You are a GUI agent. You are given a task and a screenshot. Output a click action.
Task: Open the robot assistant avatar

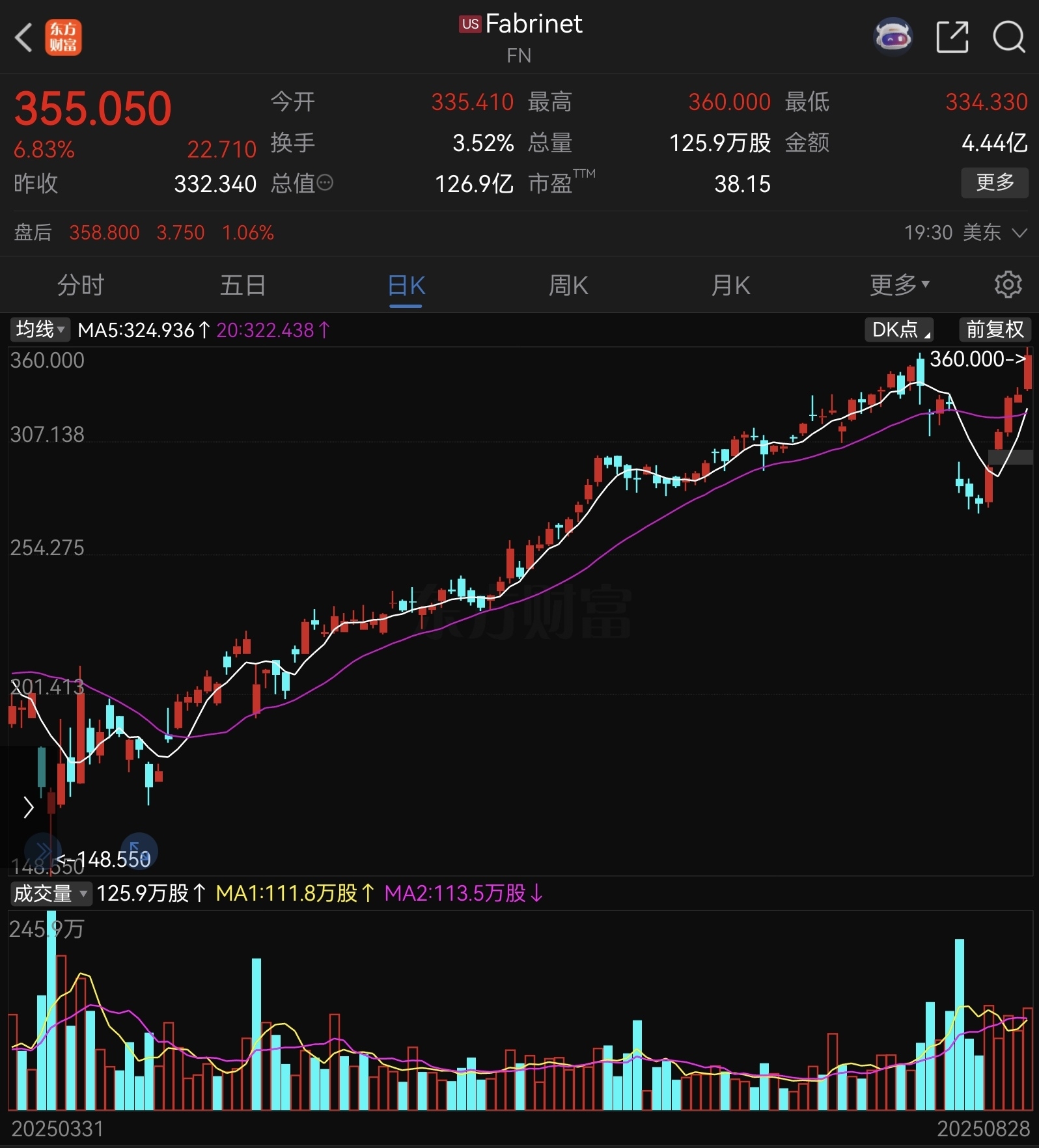click(x=893, y=36)
